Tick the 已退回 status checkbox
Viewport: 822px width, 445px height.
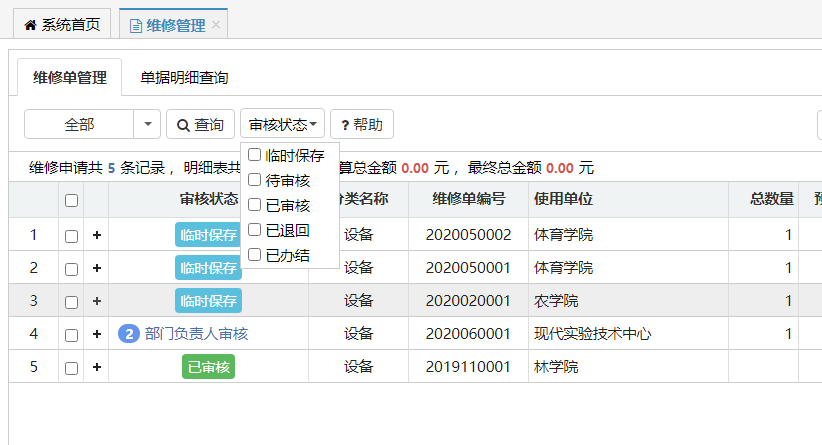click(x=255, y=230)
